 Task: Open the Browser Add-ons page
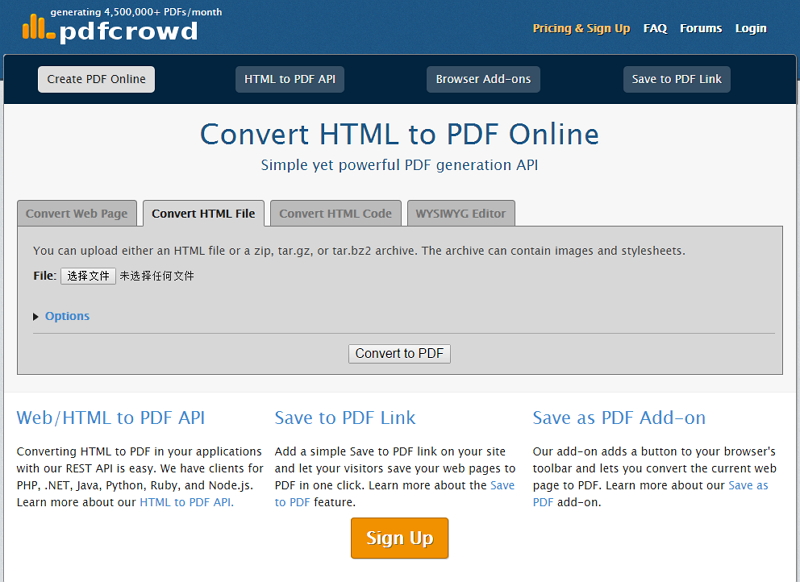pyautogui.click(x=483, y=78)
